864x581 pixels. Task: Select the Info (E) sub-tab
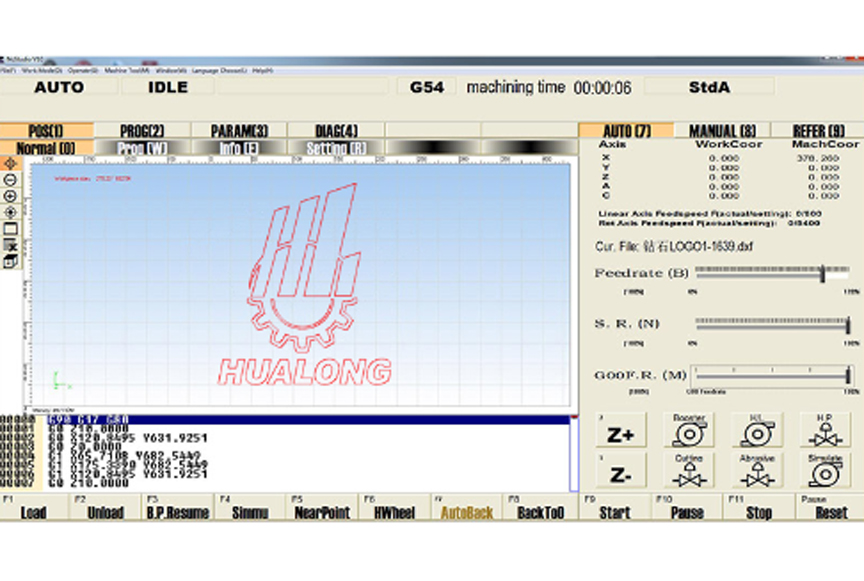point(239,148)
